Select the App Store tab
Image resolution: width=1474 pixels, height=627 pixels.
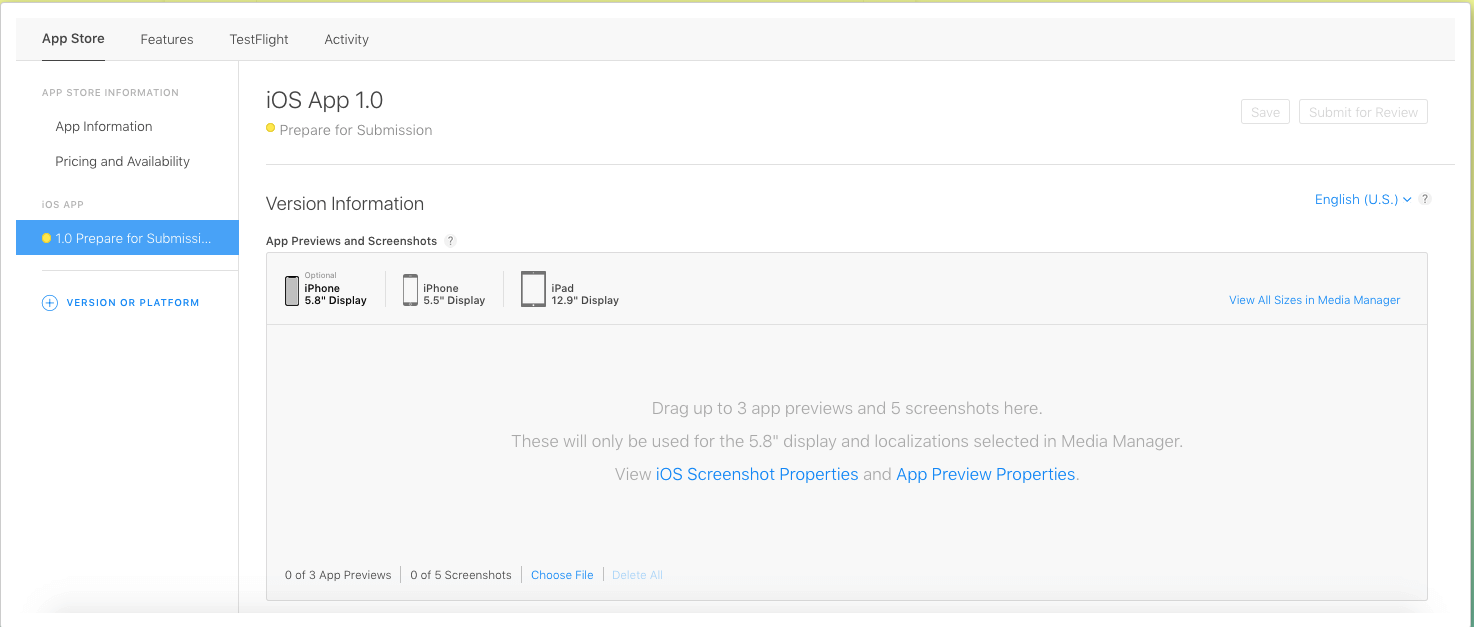[73, 39]
